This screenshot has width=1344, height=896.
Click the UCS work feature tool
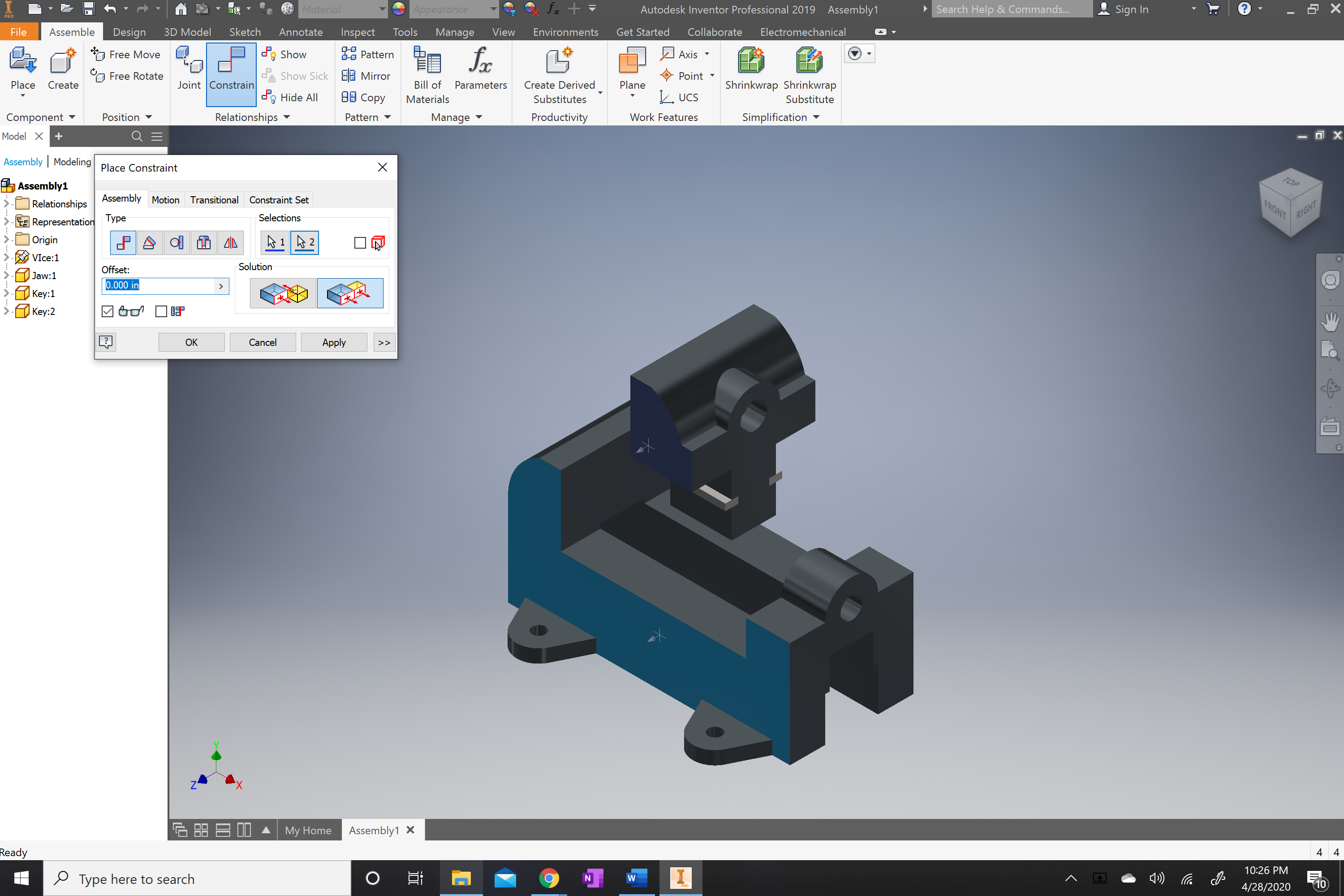679,97
